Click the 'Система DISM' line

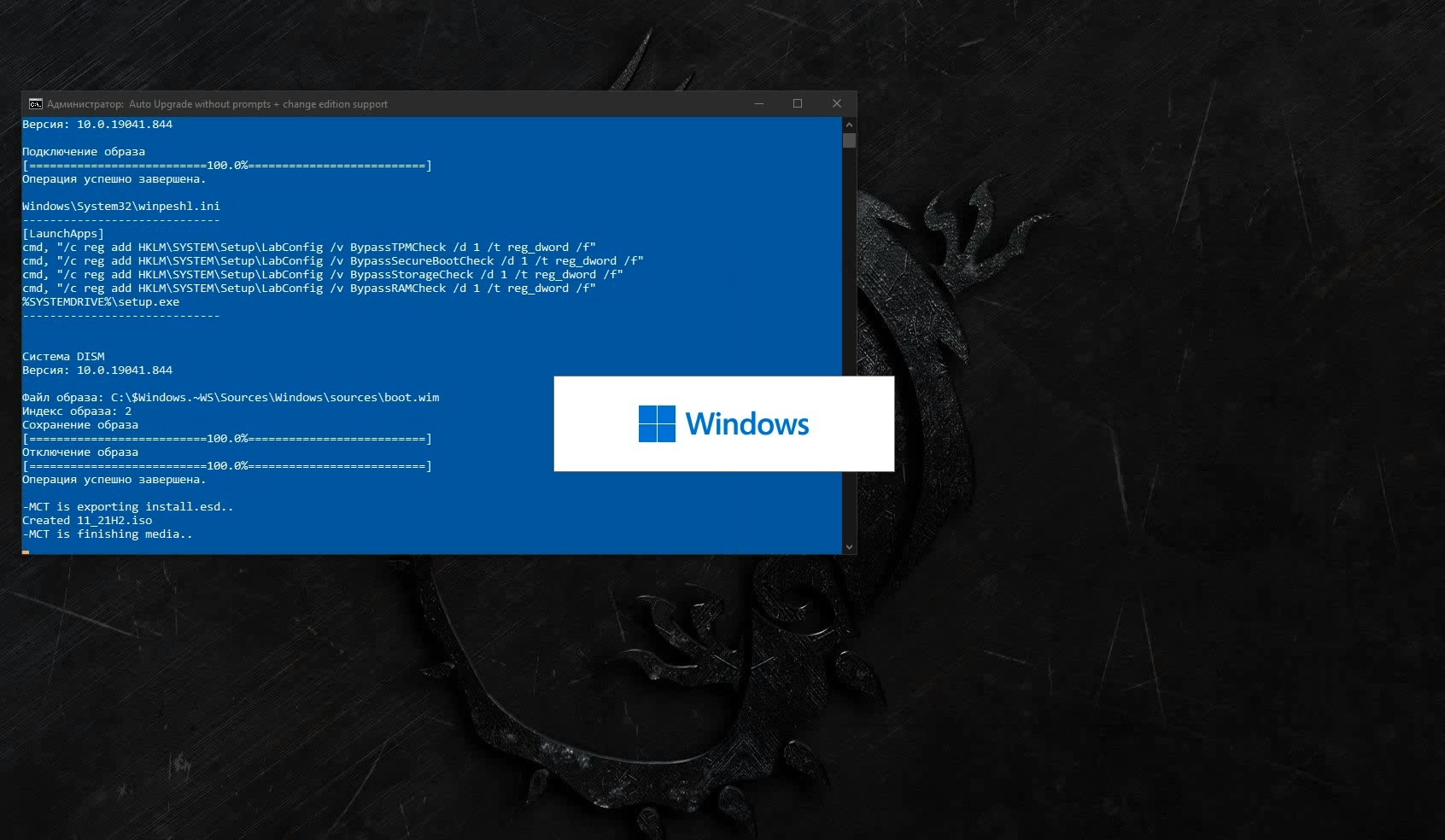(63, 357)
